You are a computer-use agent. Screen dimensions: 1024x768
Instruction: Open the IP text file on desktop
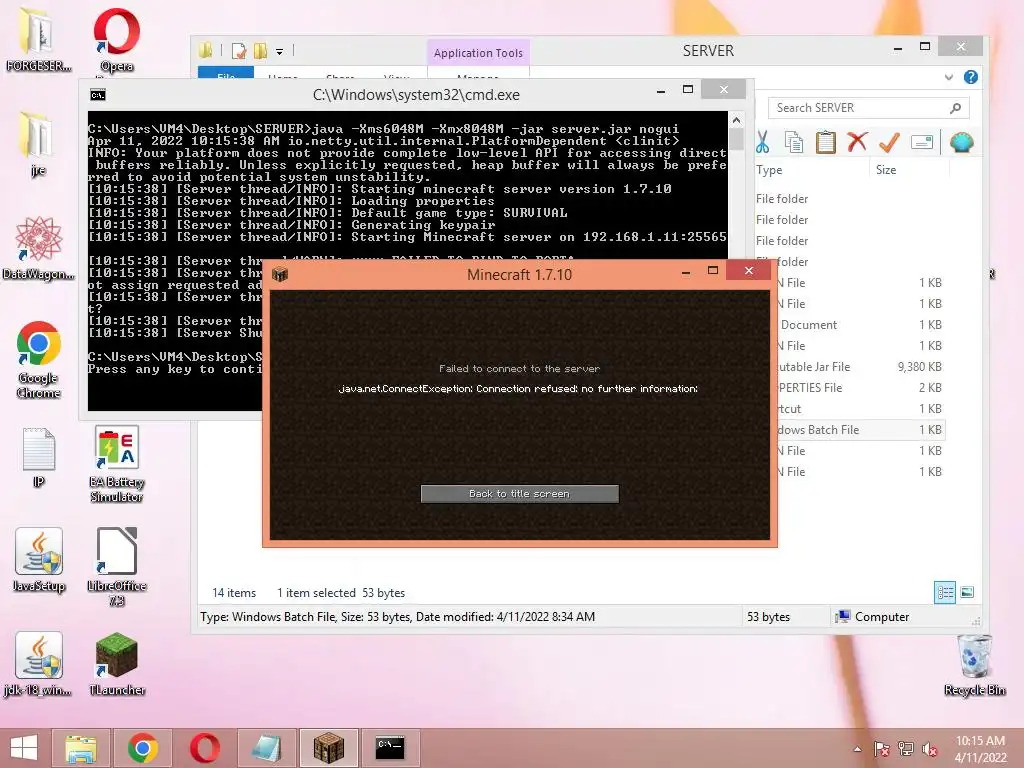[x=39, y=458]
